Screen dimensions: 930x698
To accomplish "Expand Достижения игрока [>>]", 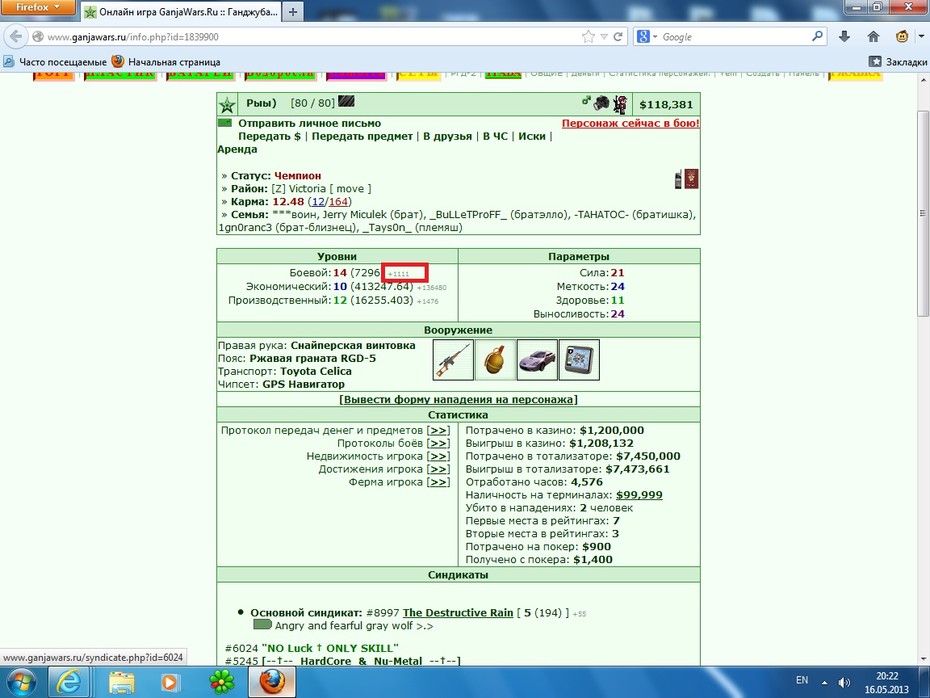I will 438,470.
